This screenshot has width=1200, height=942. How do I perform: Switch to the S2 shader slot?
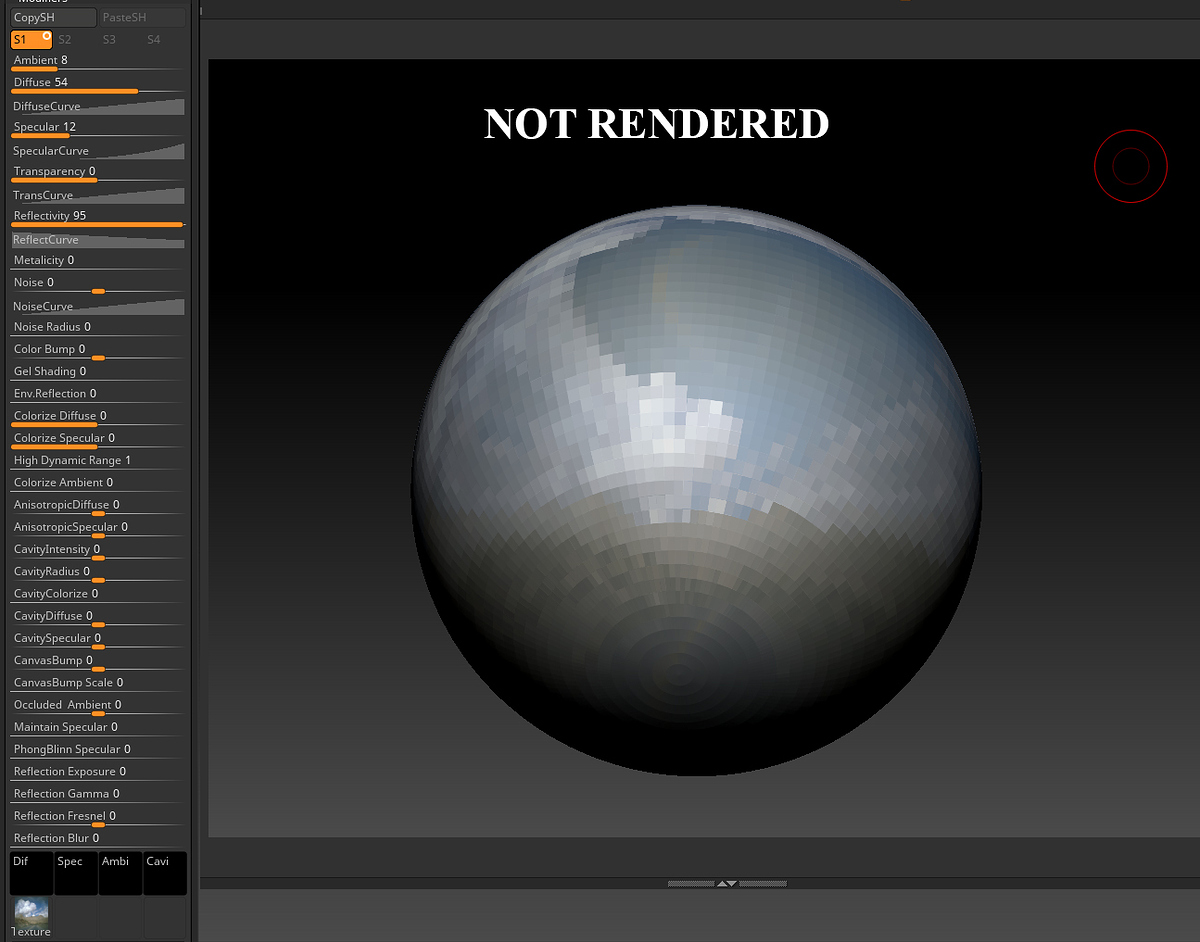(x=65, y=40)
